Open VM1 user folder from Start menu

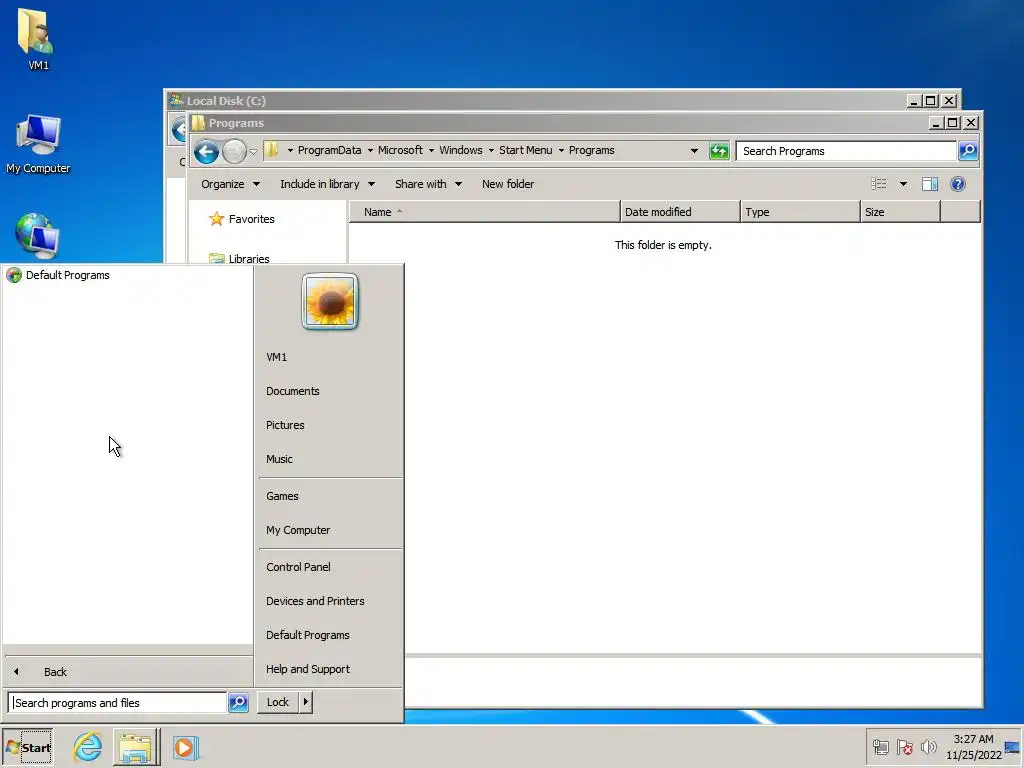(x=276, y=357)
